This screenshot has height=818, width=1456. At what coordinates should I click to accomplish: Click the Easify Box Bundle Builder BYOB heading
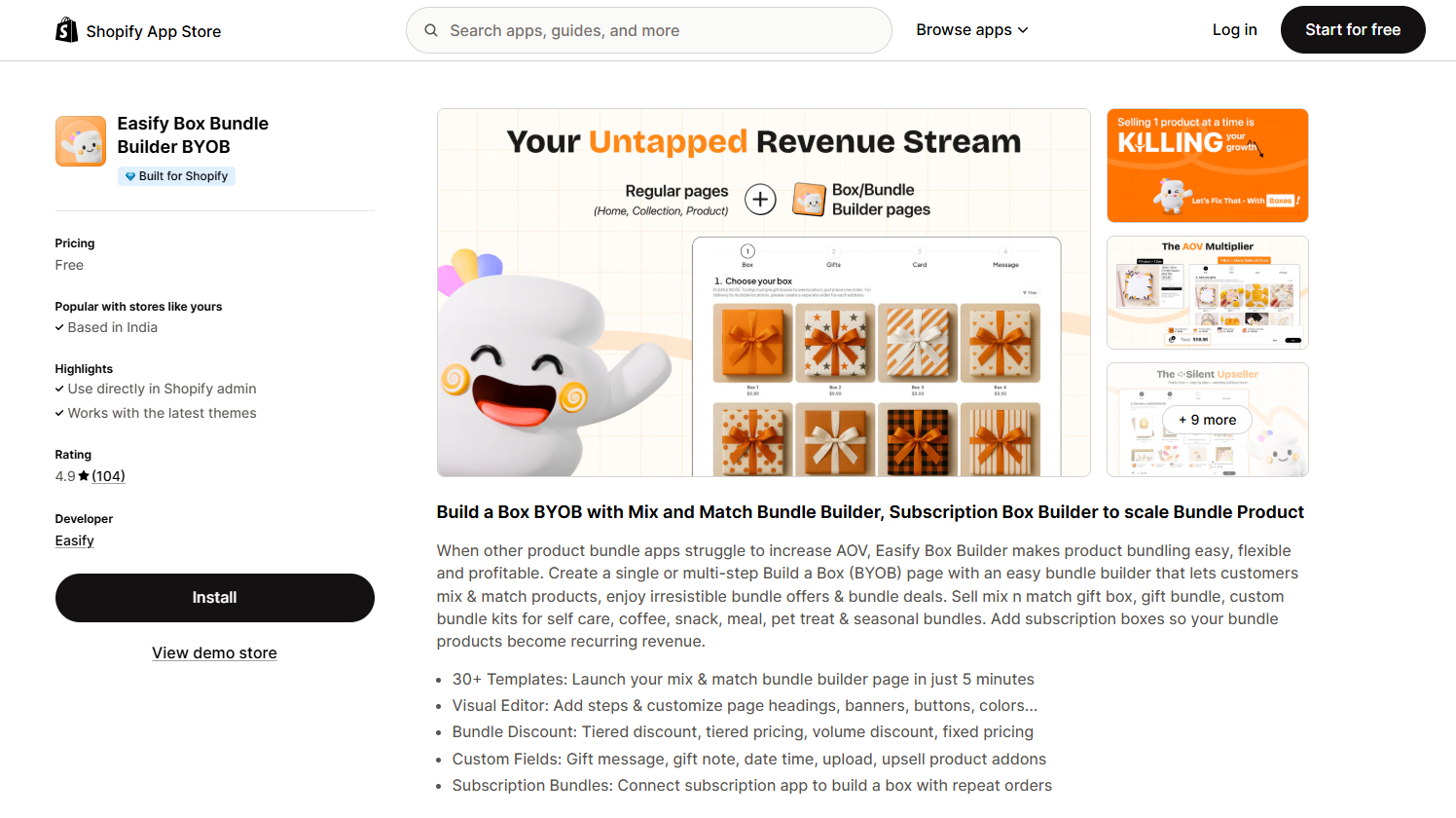(193, 135)
